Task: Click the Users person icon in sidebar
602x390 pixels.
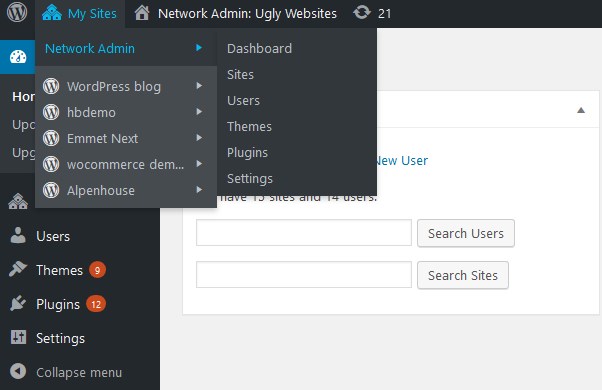Action: pos(18,235)
